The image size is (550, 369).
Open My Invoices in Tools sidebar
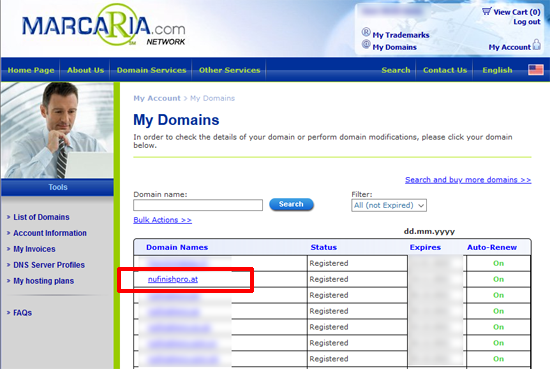(x=34, y=249)
